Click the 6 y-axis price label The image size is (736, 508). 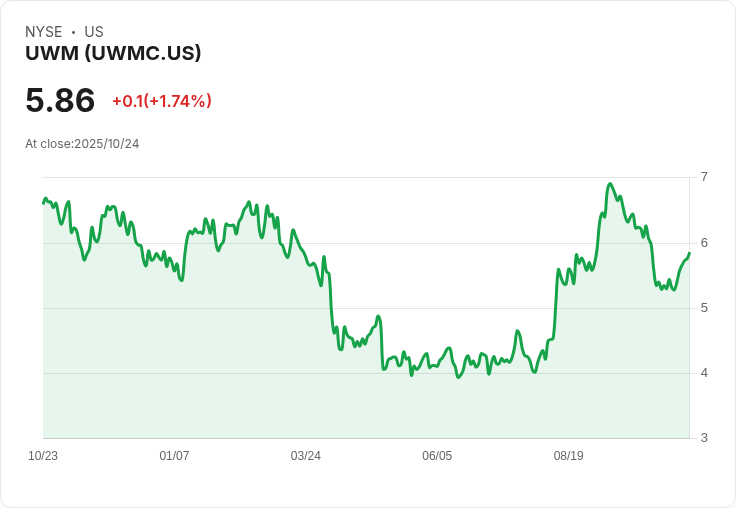pyautogui.click(x=704, y=243)
